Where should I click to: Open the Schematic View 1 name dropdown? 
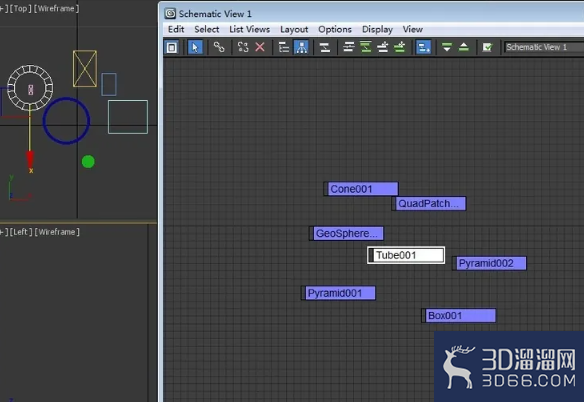point(544,47)
